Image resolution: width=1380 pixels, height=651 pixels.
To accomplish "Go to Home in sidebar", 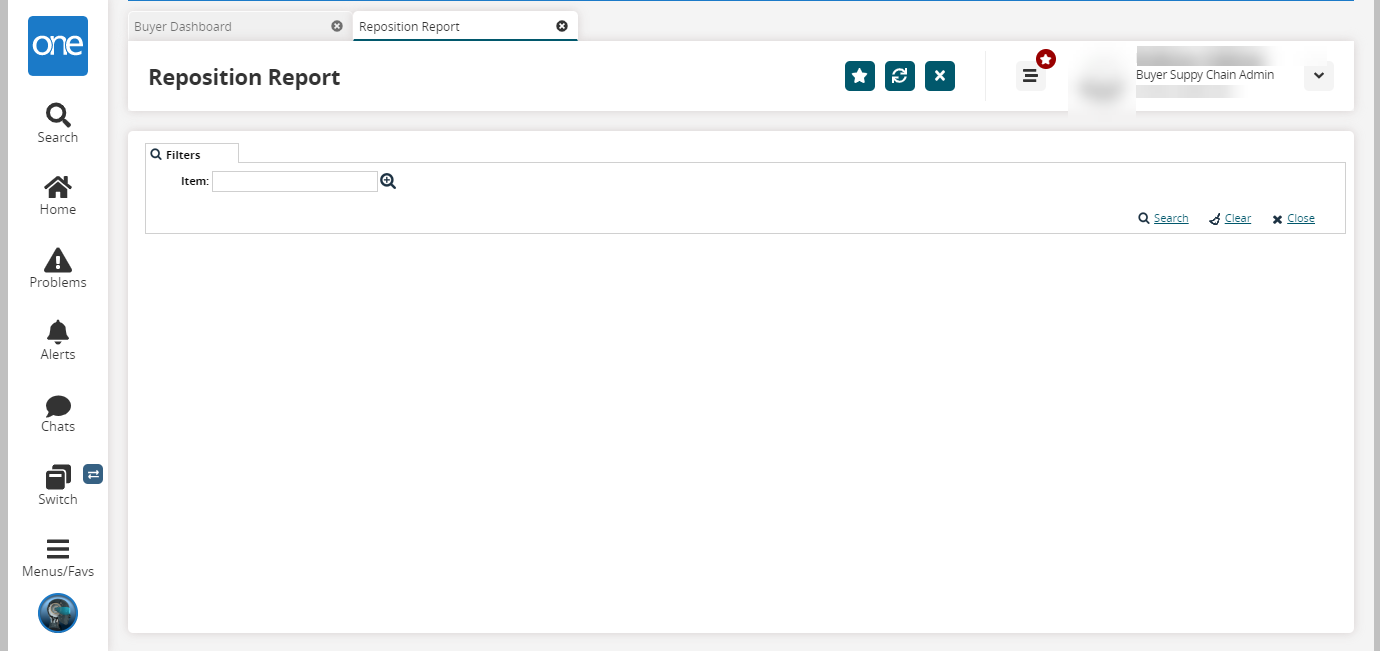I will (x=58, y=196).
